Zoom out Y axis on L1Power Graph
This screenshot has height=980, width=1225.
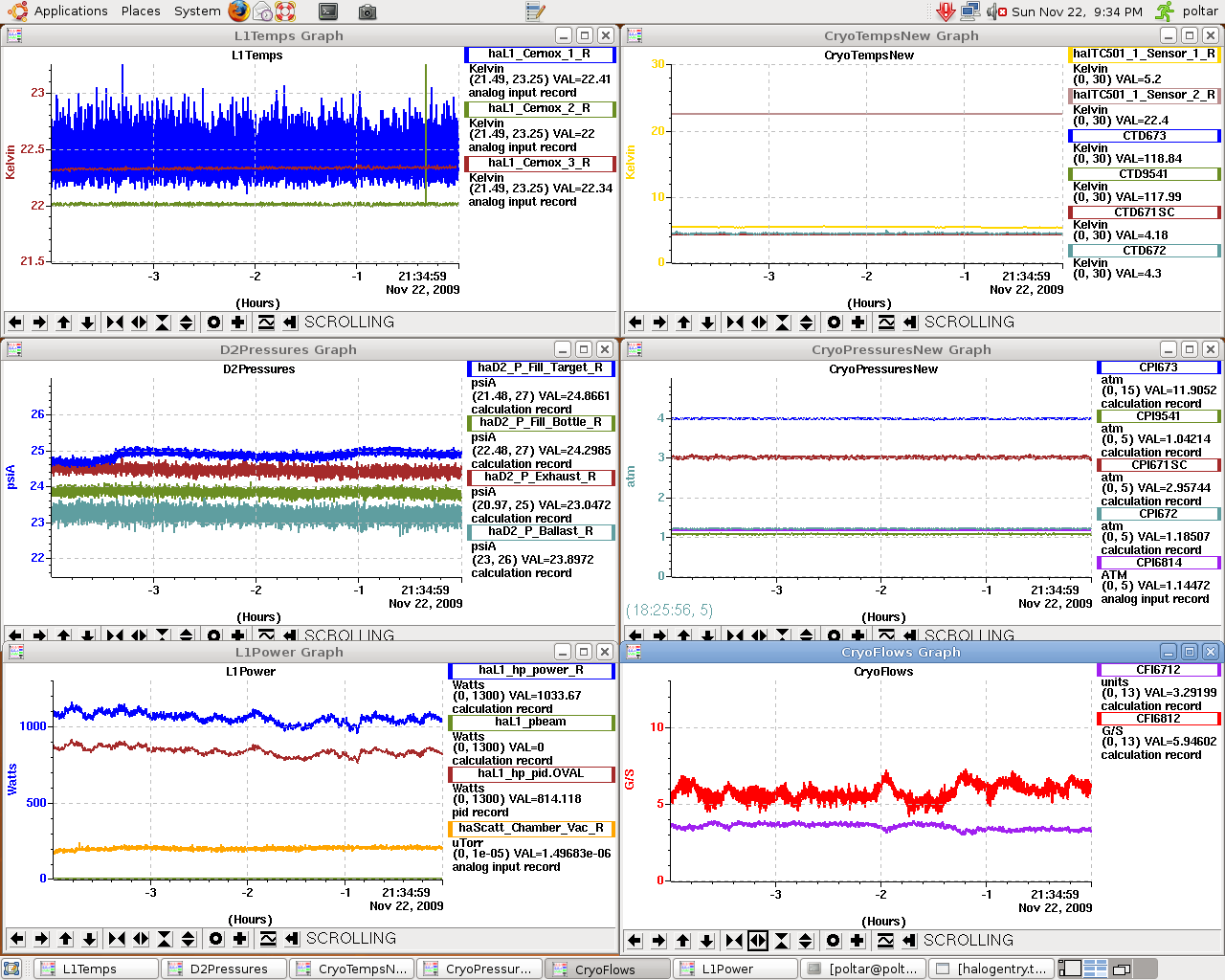(x=189, y=939)
